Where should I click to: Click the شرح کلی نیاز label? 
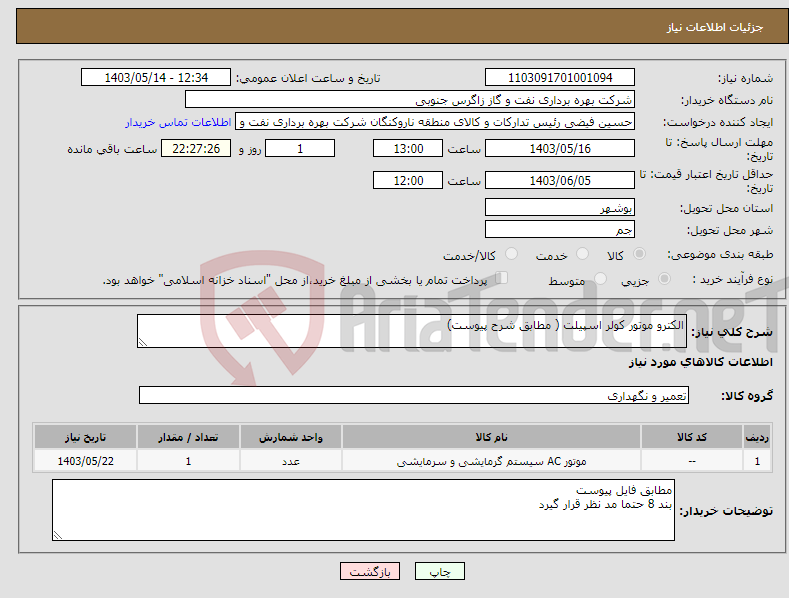[732, 332]
